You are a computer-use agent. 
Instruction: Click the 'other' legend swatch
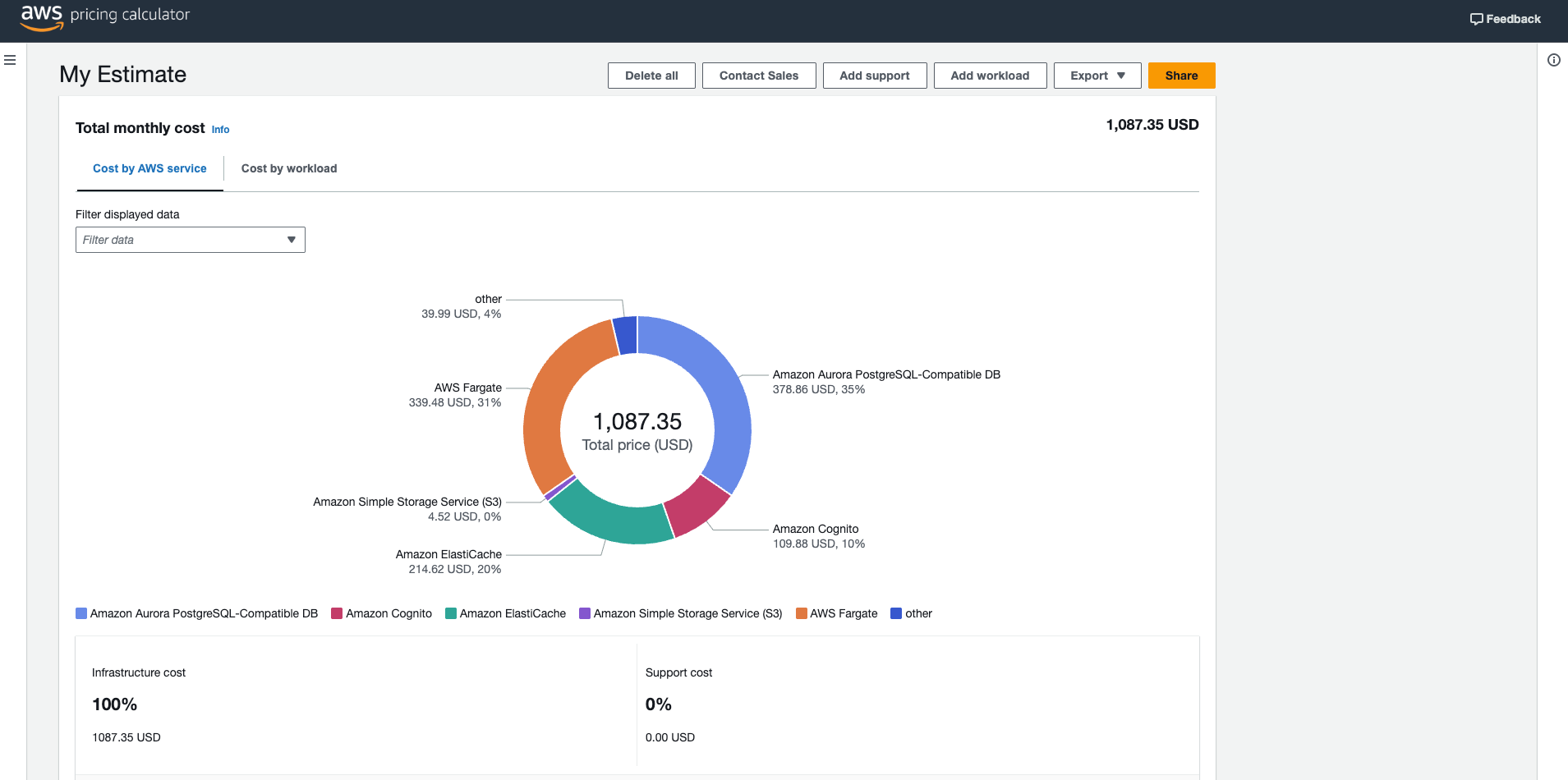coord(896,613)
